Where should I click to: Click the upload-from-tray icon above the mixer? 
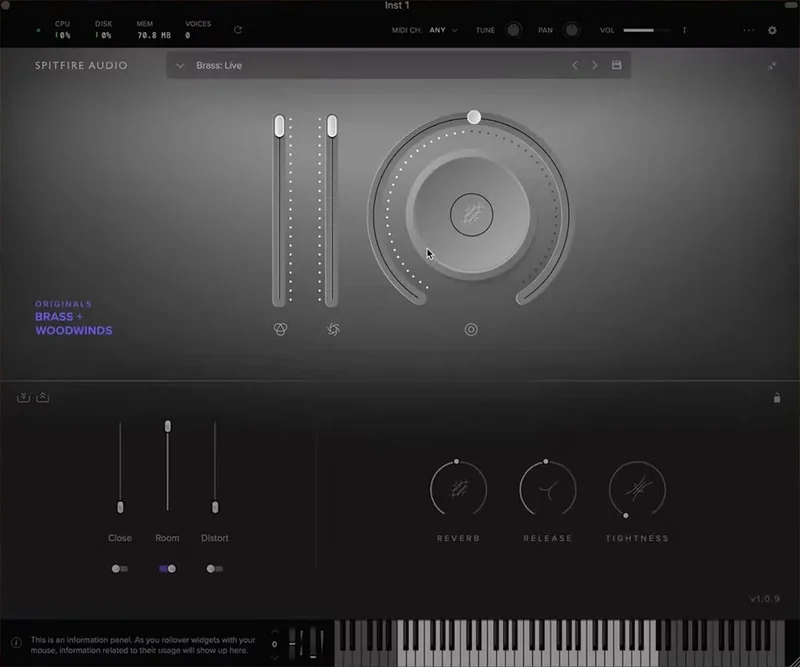click(x=42, y=397)
